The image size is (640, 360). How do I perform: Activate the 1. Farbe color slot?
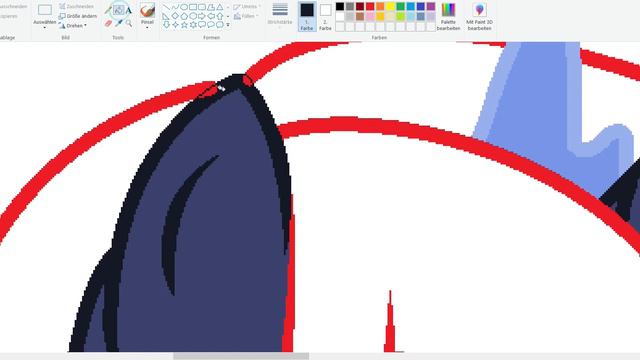tap(307, 16)
